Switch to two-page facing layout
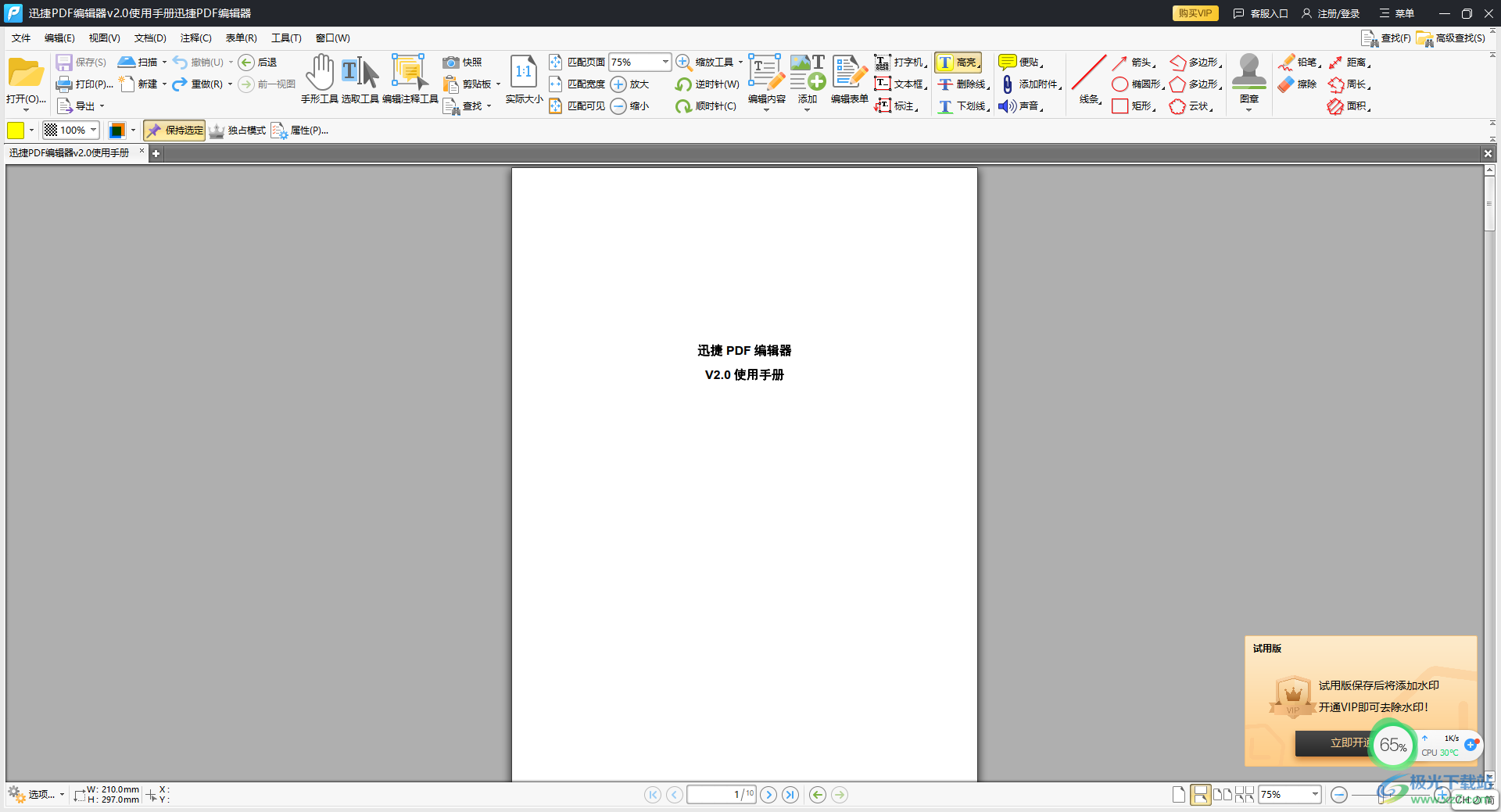This screenshot has height=812, width=1501. [1223, 795]
